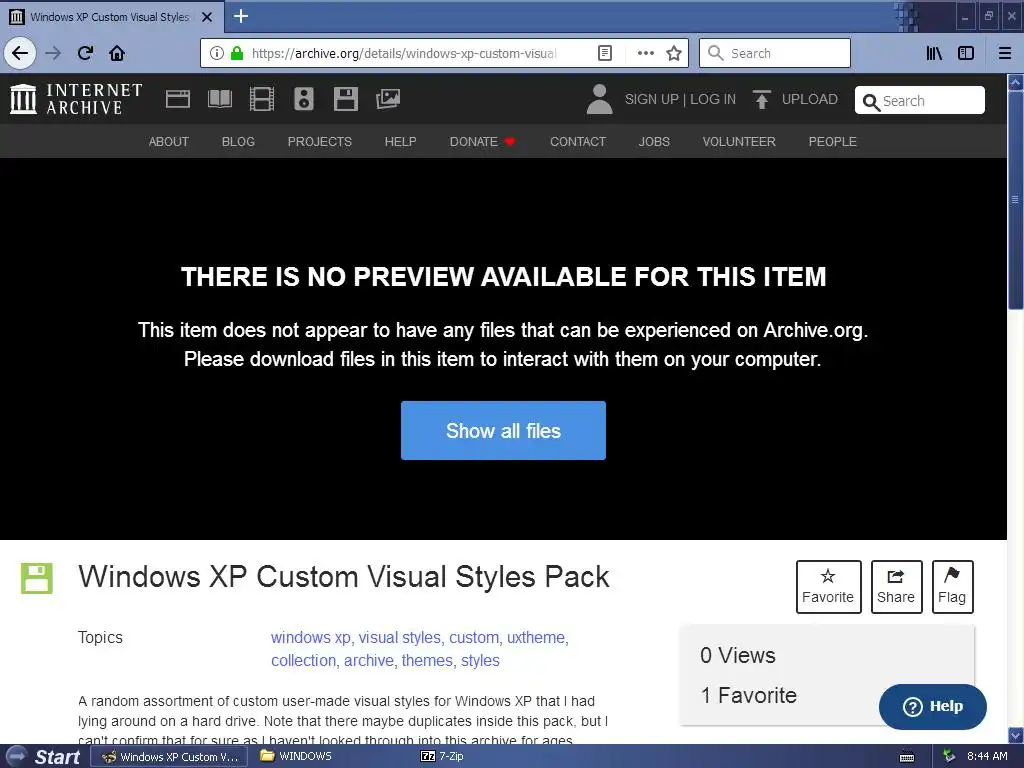
Task: Open the 'archive' topic link
Action: click(x=369, y=660)
